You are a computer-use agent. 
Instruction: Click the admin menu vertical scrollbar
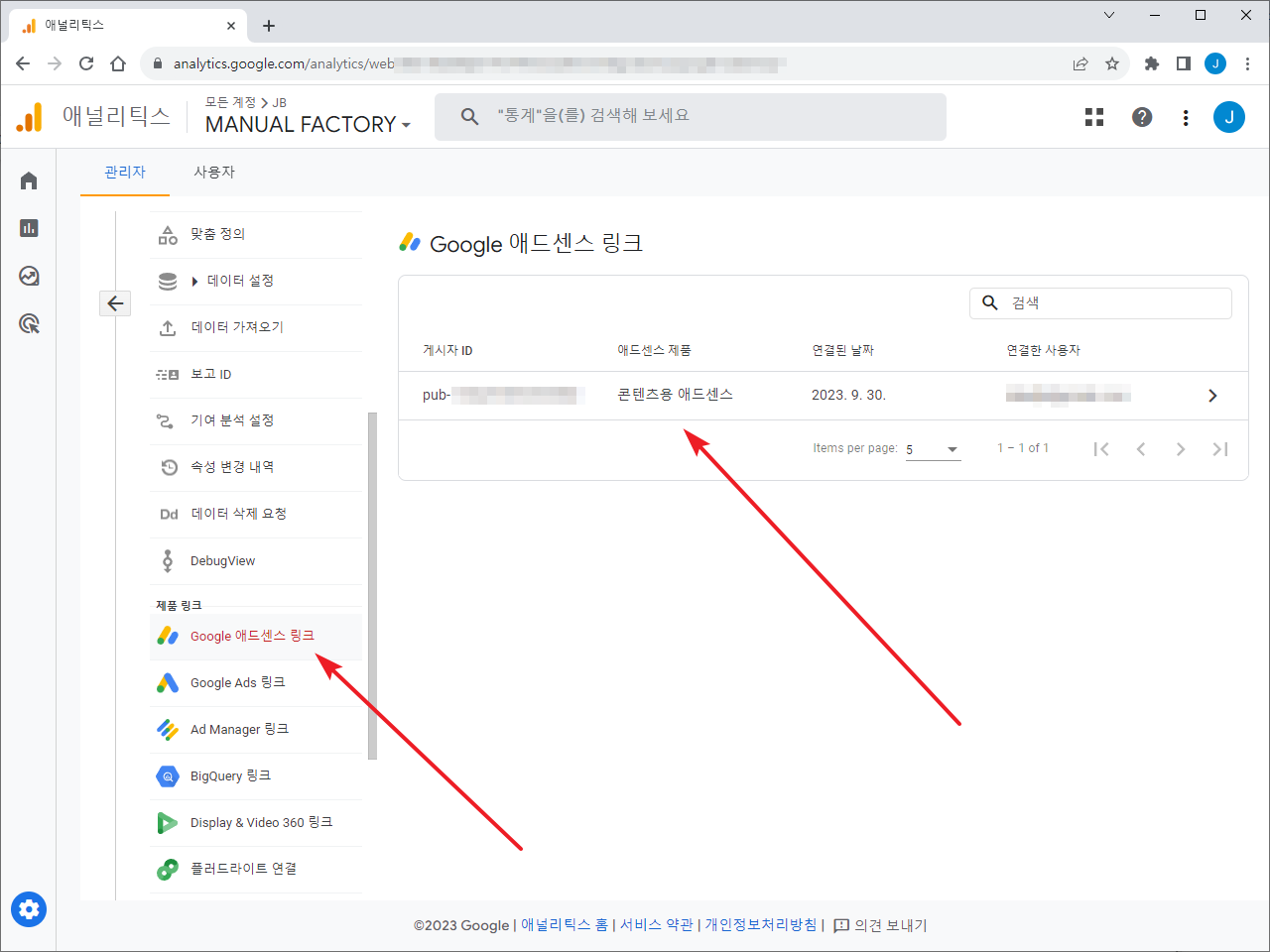(x=372, y=585)
